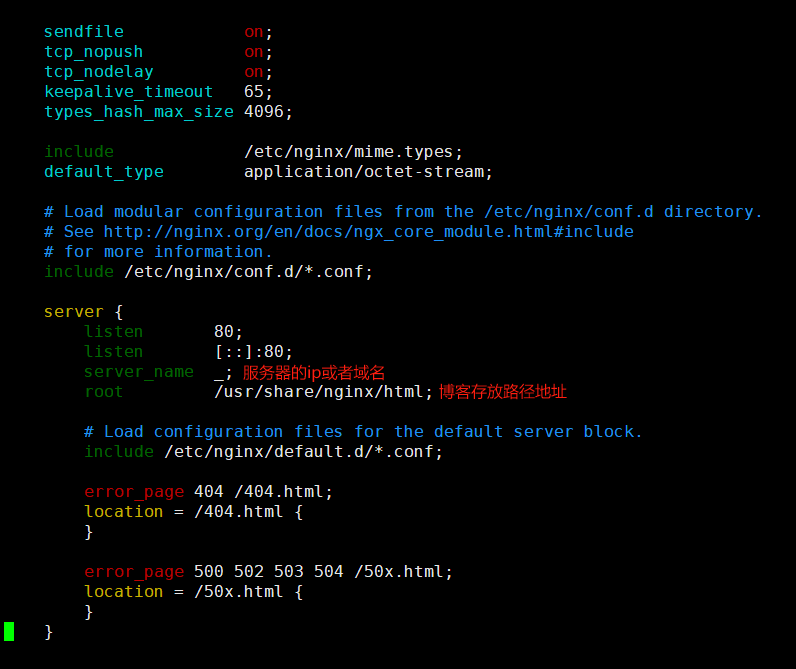Screen dimensions: 796x669
Task: Click the location = /50x.html line
Action: coord(193,591)
